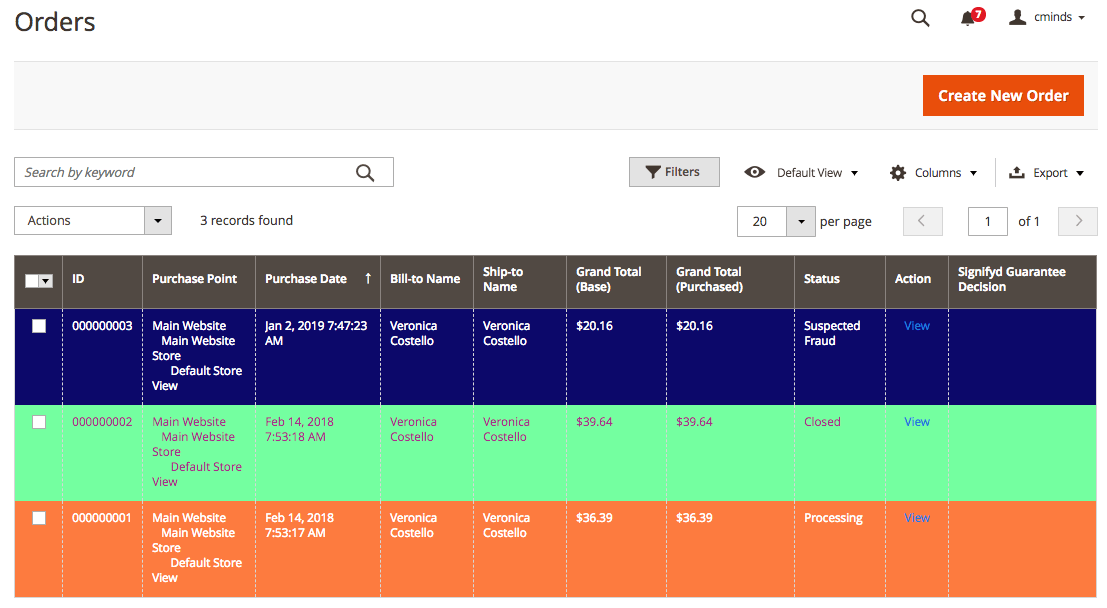Click the cminds user account icon
Image resolution: width=1107 pixels, height=608 pixels.
pos(1018,17)
